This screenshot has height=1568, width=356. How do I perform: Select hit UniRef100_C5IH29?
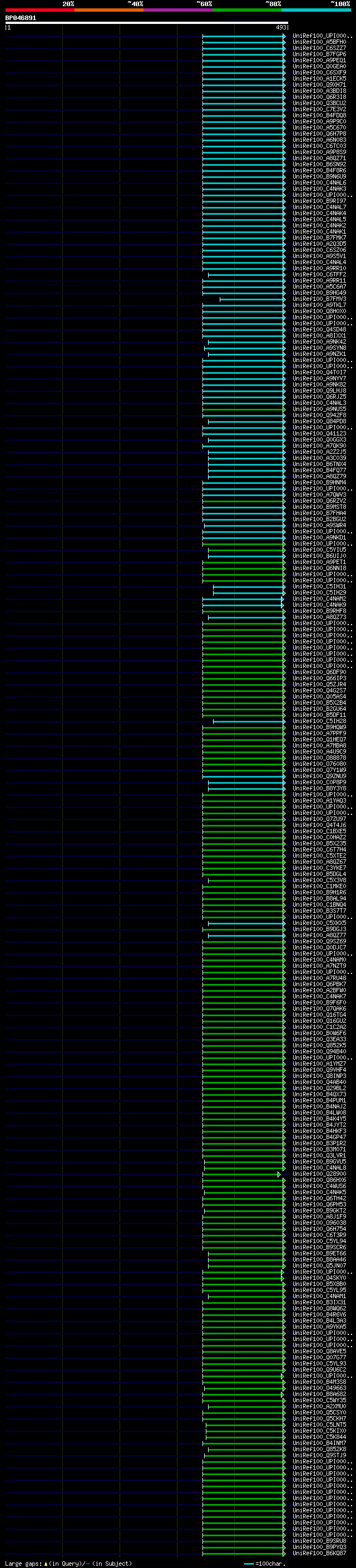pyautogui.click(x=319, y=593)
